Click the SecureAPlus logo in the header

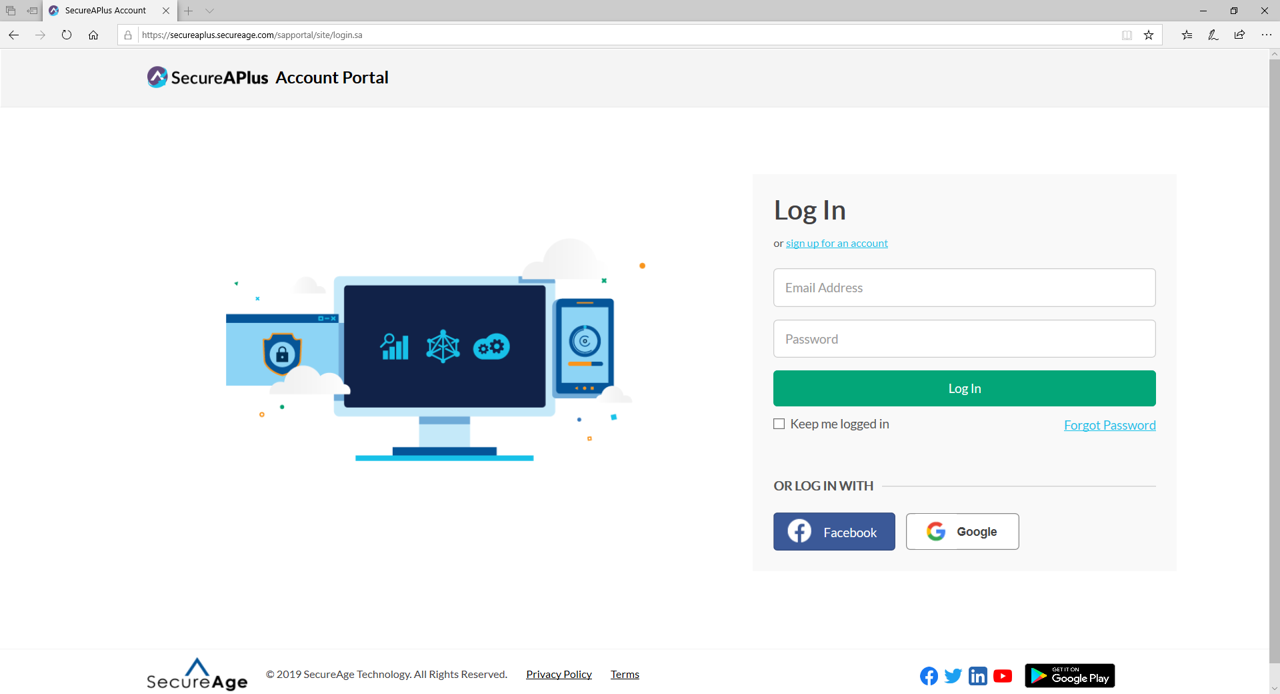click(157, 77)
